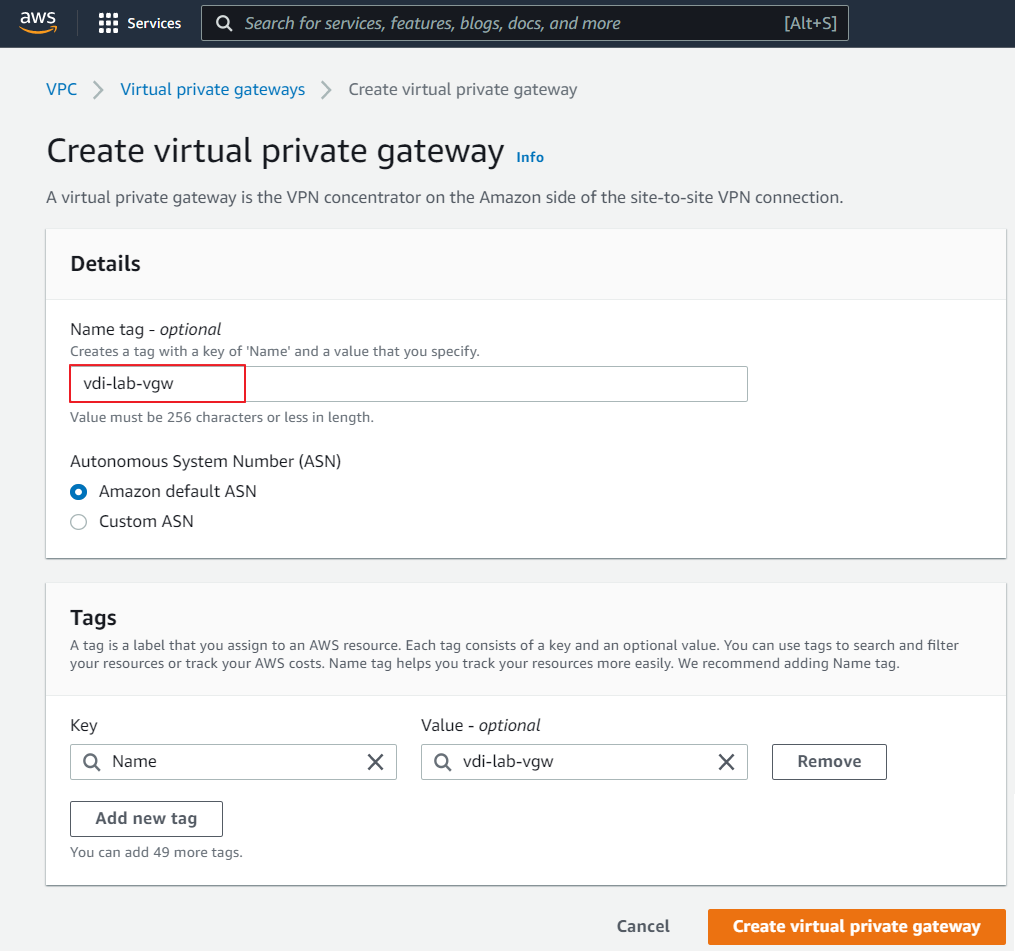Viewport: 1015px width, 951px height.
Task: Clear the vdi-lab-vgw tag value X icon
Action: pos(727,762)
